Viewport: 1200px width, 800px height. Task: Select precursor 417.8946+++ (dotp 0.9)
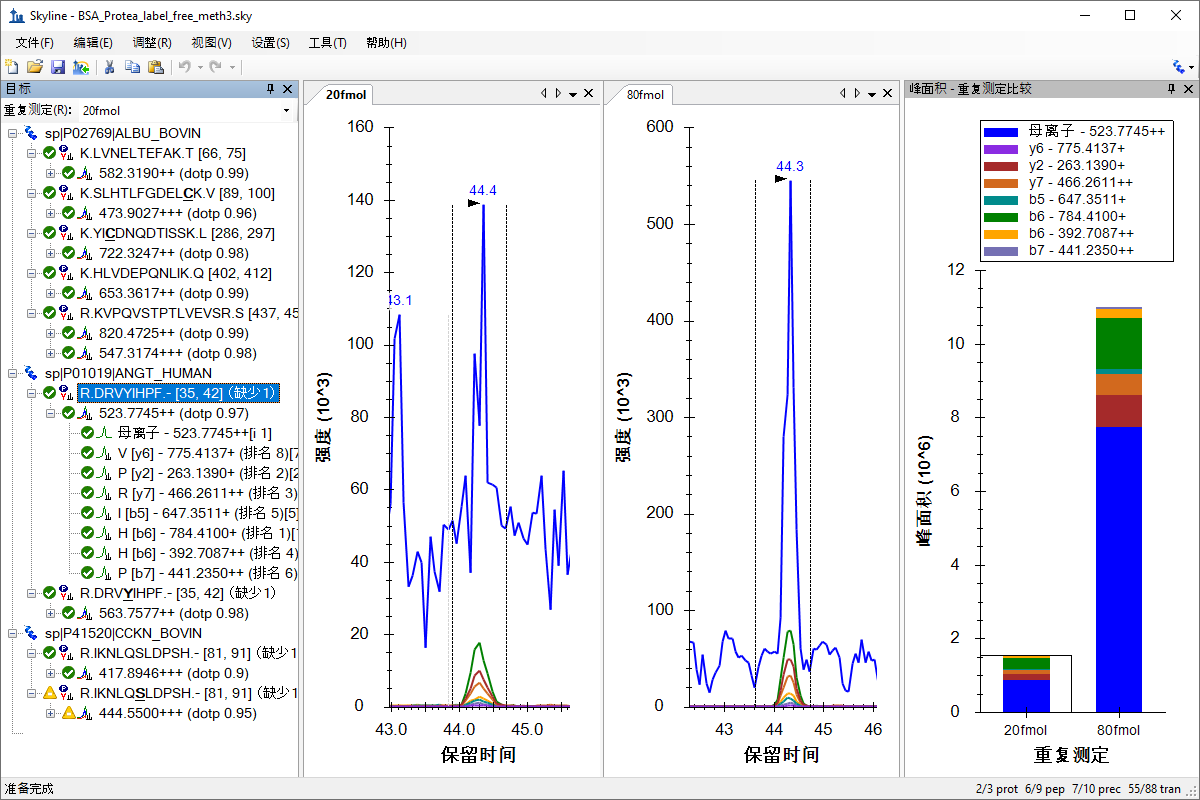coord(174,673)
